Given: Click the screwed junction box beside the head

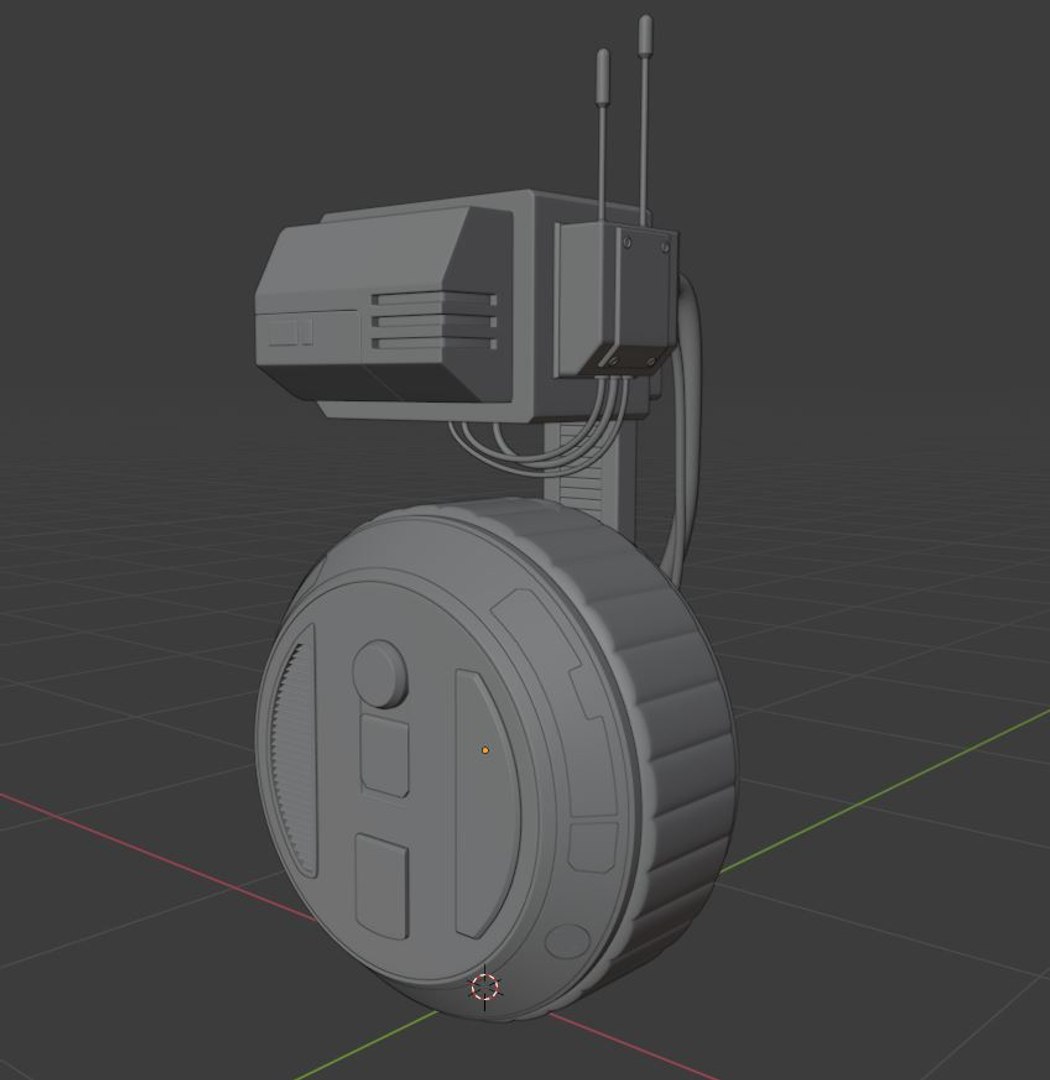Looking at the screenshot, I should coord(615,301).
